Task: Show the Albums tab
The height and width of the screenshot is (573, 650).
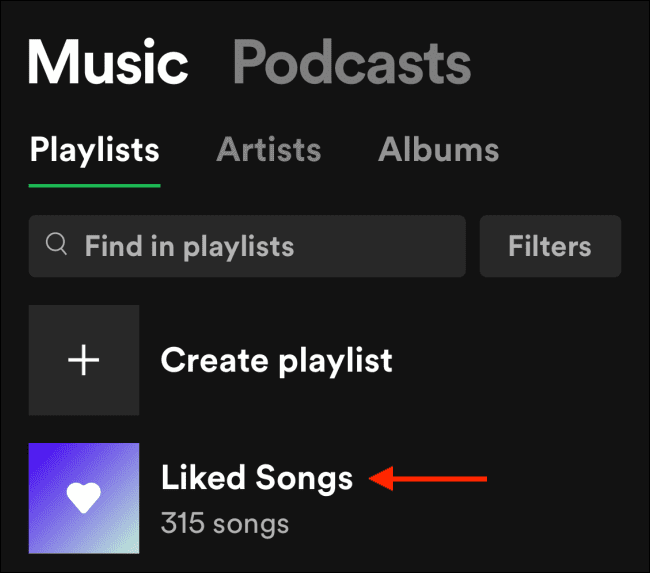Action: (438, 150)
